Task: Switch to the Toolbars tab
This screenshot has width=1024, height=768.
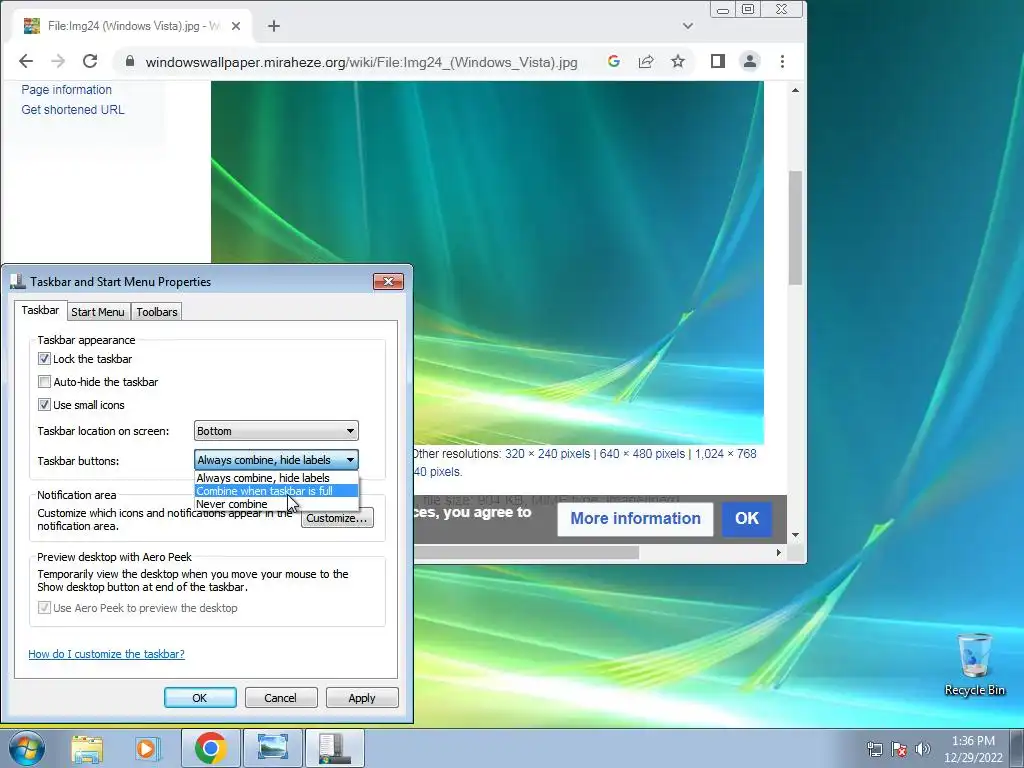Action: pos(157,312)
